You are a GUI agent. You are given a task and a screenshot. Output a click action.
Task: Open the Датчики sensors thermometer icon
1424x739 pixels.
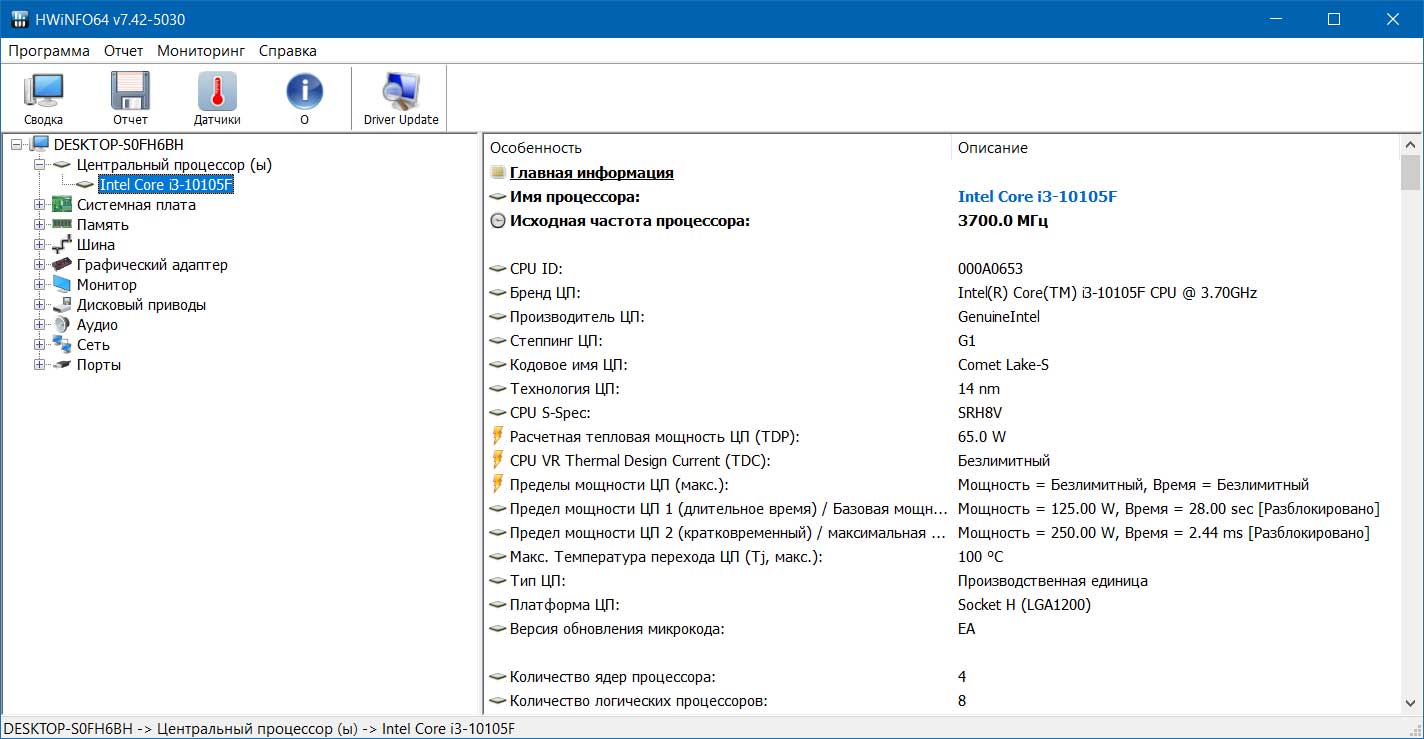(217, 91)
